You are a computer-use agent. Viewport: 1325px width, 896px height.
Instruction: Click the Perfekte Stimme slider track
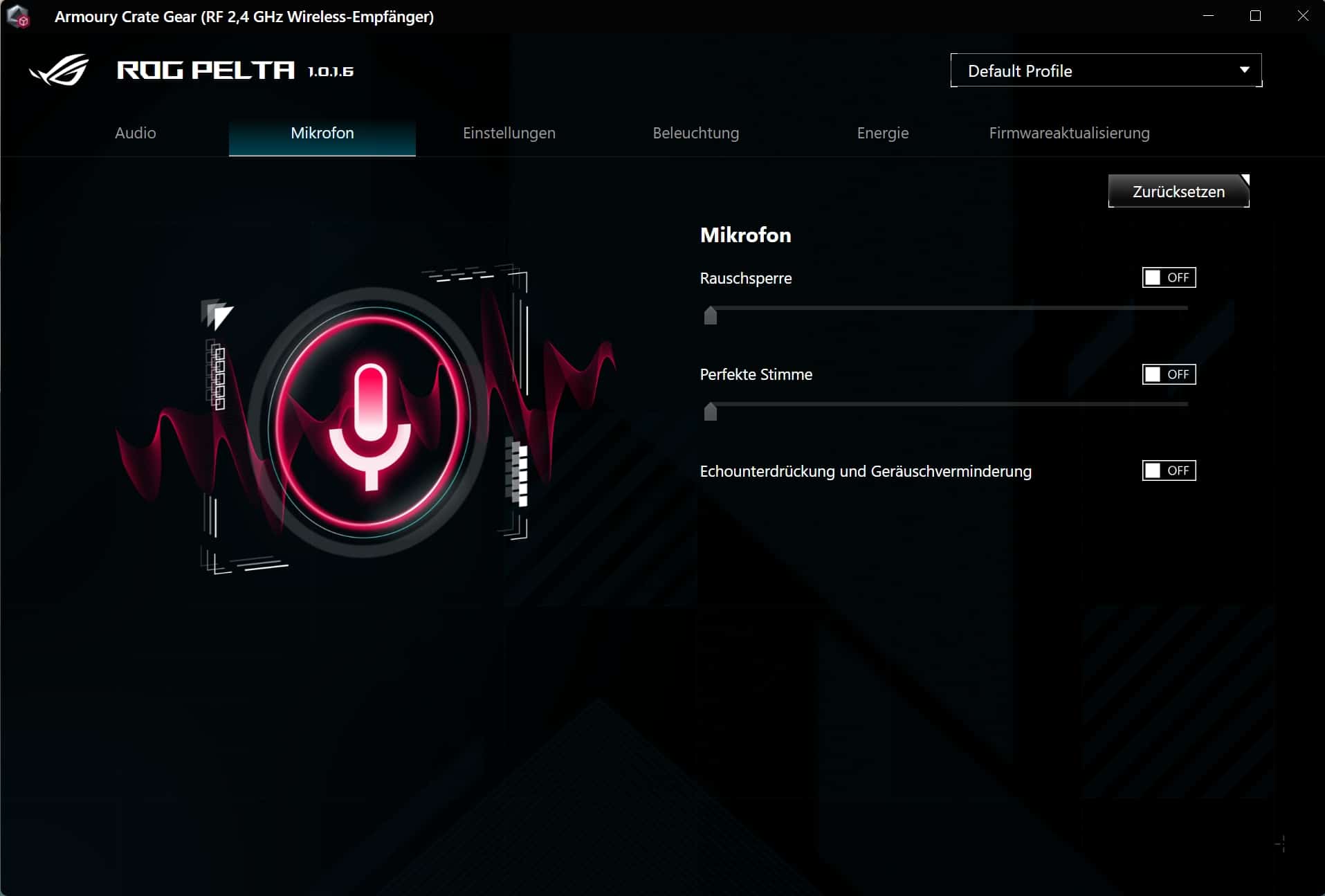(x=948, y=404)
